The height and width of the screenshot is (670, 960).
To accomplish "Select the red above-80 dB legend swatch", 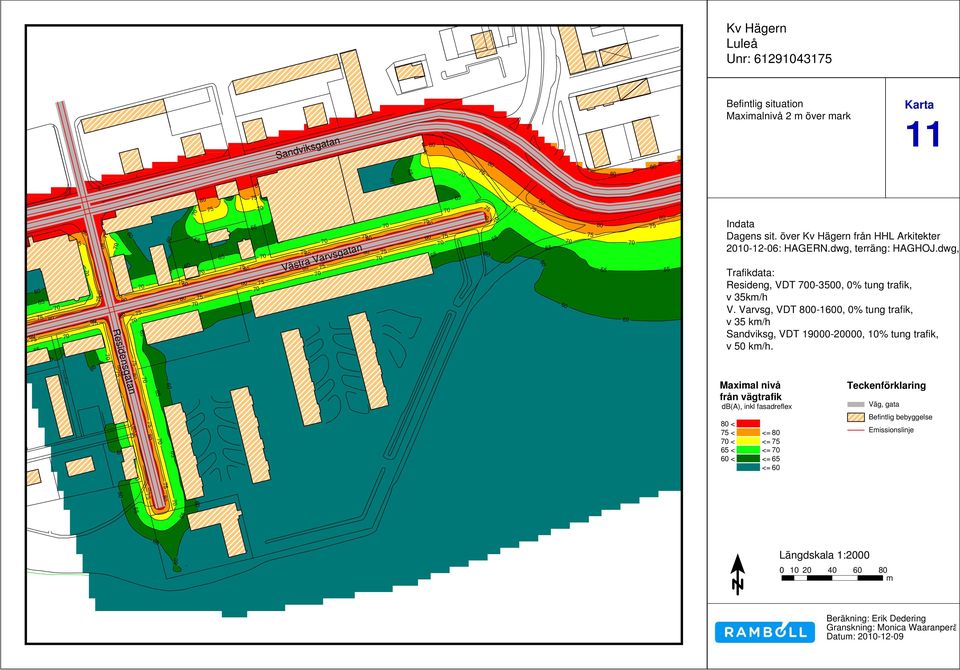I will pyautogui.click(x=748, y=423).
